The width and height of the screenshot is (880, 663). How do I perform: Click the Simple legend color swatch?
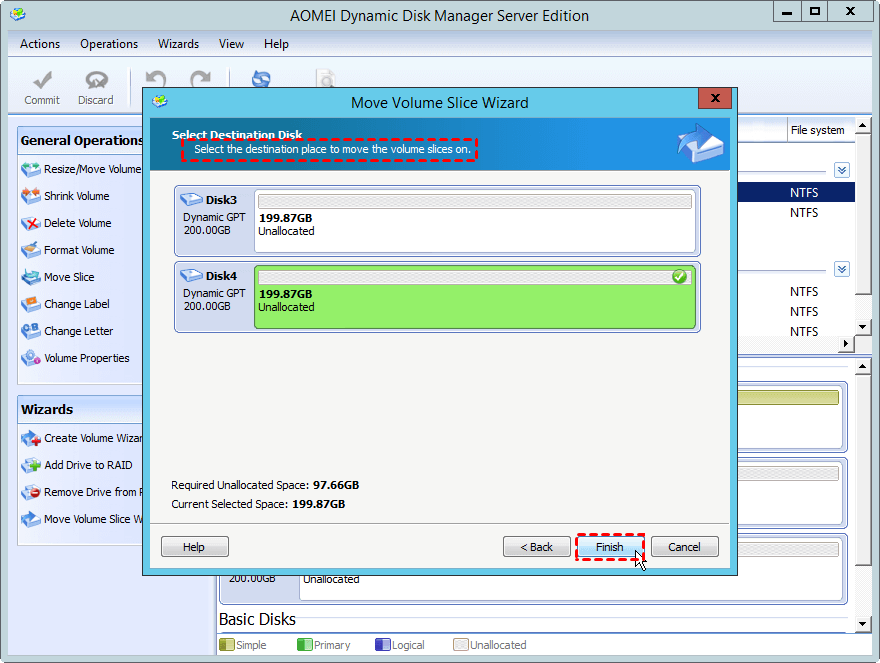point(227,644)
